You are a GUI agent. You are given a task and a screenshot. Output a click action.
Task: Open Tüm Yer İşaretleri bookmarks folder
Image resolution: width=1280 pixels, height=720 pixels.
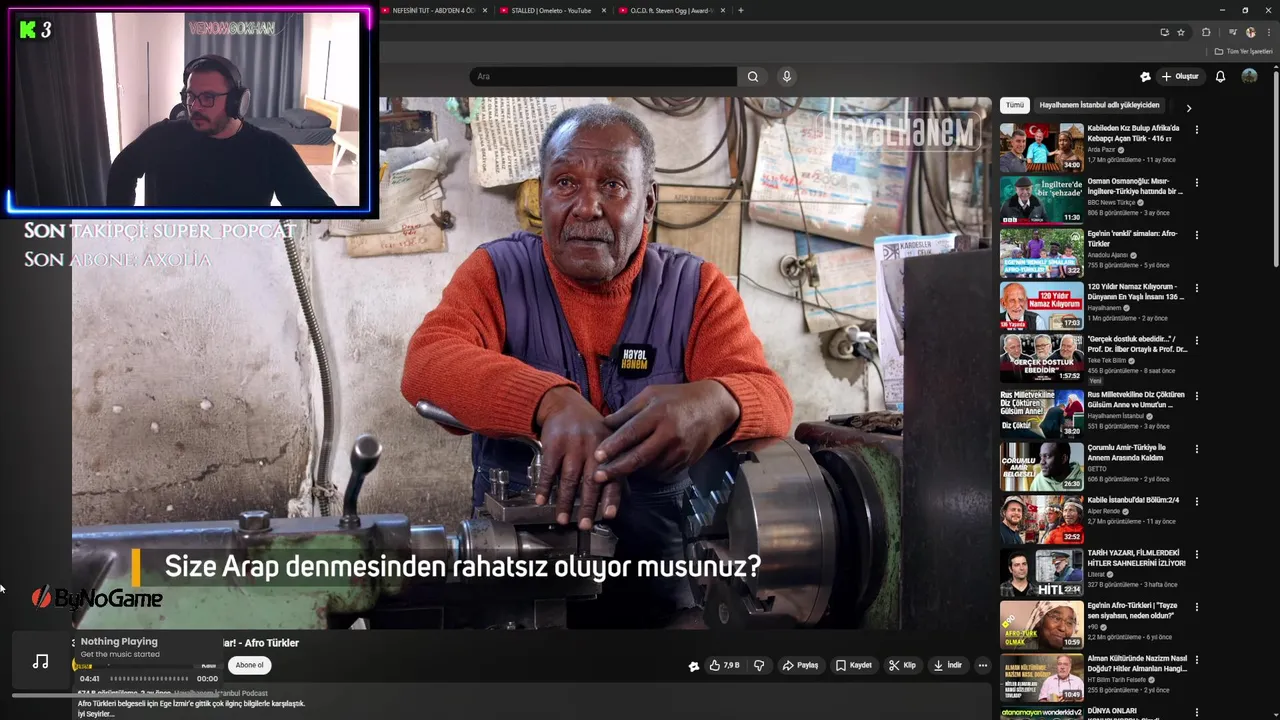pyautogui.click(x=1243, y=51)
